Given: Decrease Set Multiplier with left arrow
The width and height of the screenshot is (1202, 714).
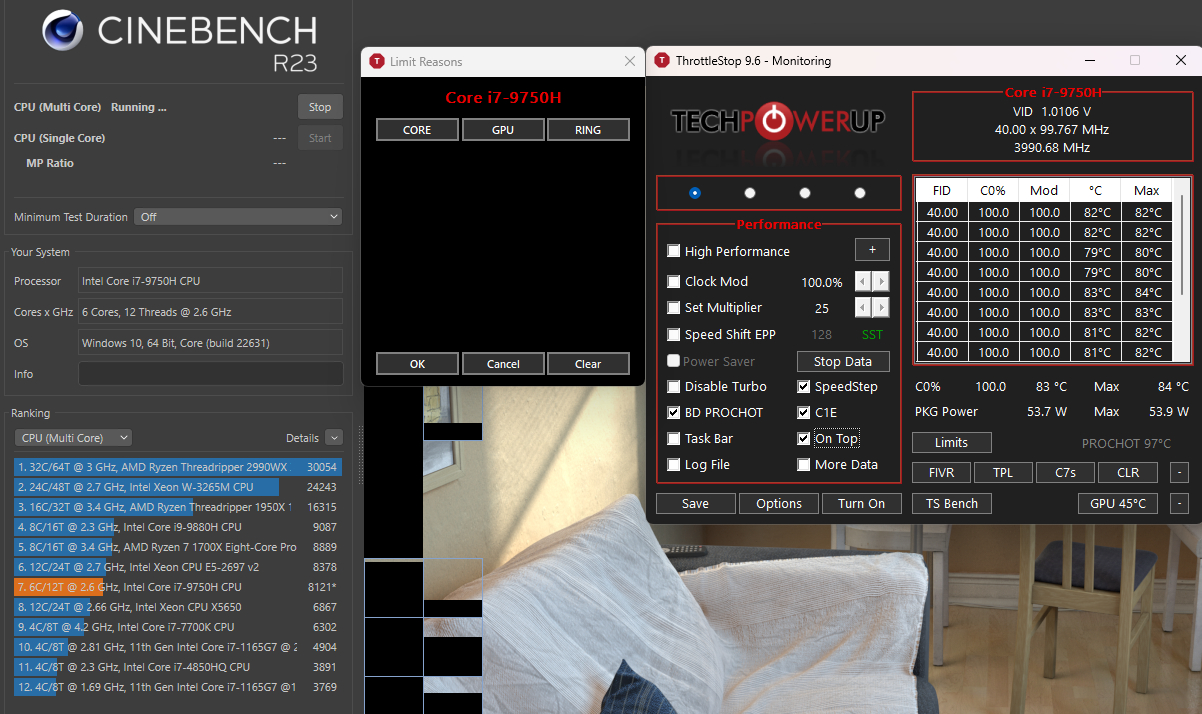Looking at the screenshot, I should (x=863, y=308).
